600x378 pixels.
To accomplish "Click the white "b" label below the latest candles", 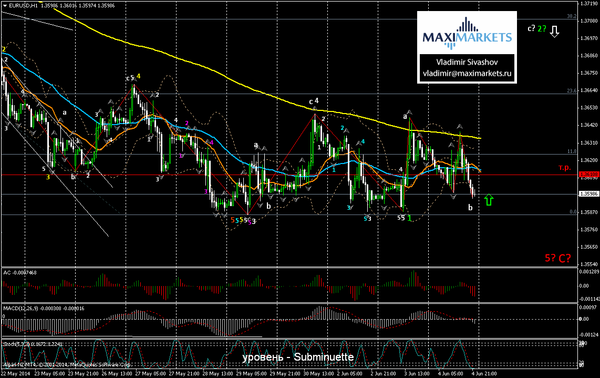I will [x=470, y=207].
